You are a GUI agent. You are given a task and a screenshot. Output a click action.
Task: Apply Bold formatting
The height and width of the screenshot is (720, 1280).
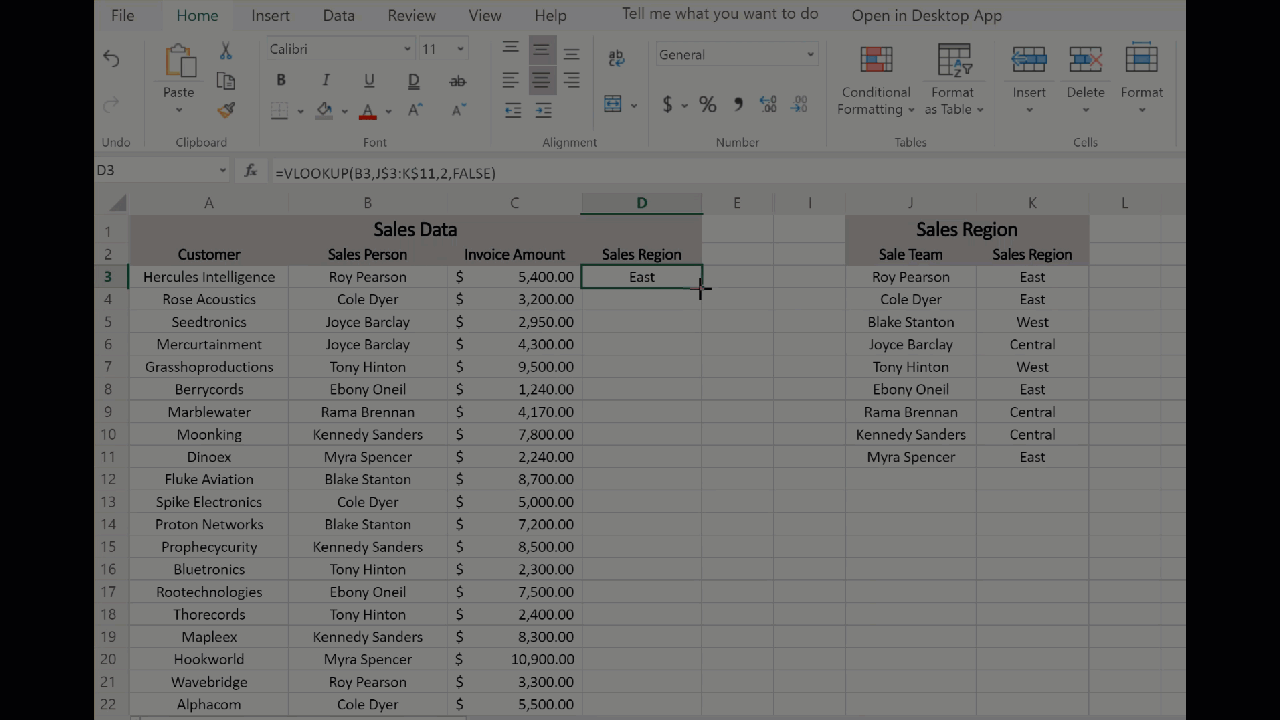pyautogui.click(x=281, y=80)
